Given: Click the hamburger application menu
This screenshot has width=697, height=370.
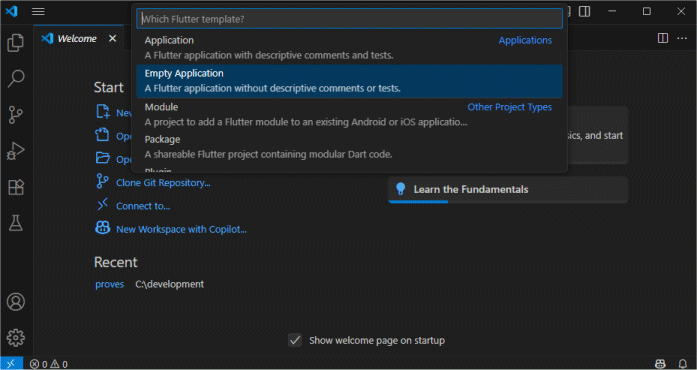Looking at the screenshot, I should [38, 12].
